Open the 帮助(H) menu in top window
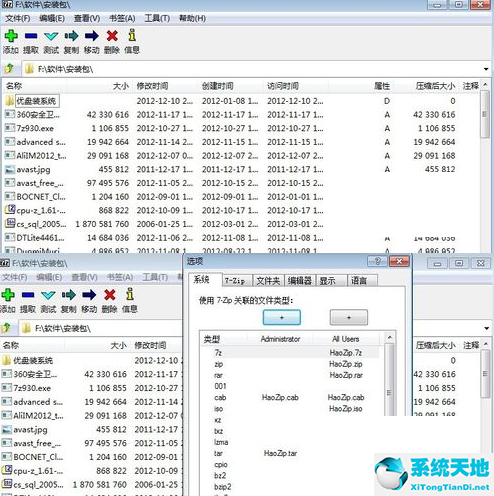 pyautogui.click(x=192, y=18)
